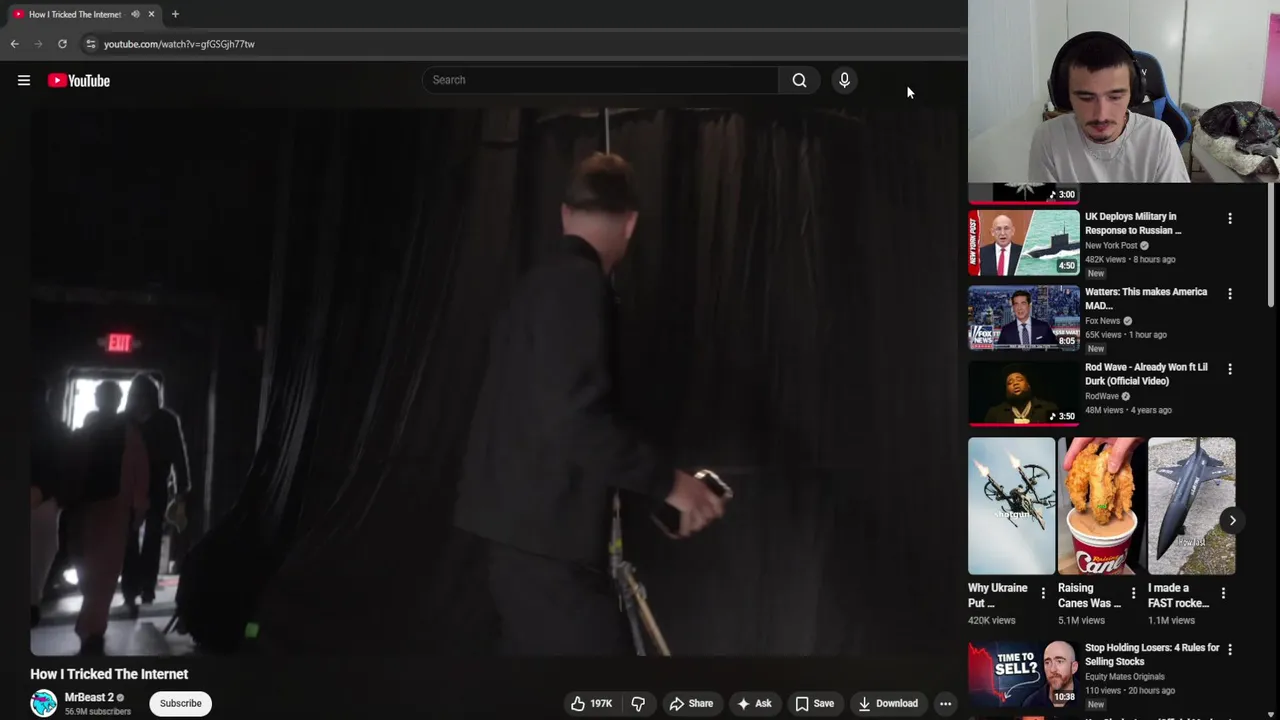This screenshot has height=720, width=1280.
Task: Subscribe to MrBeast 2
Action: tap(181, 703)
